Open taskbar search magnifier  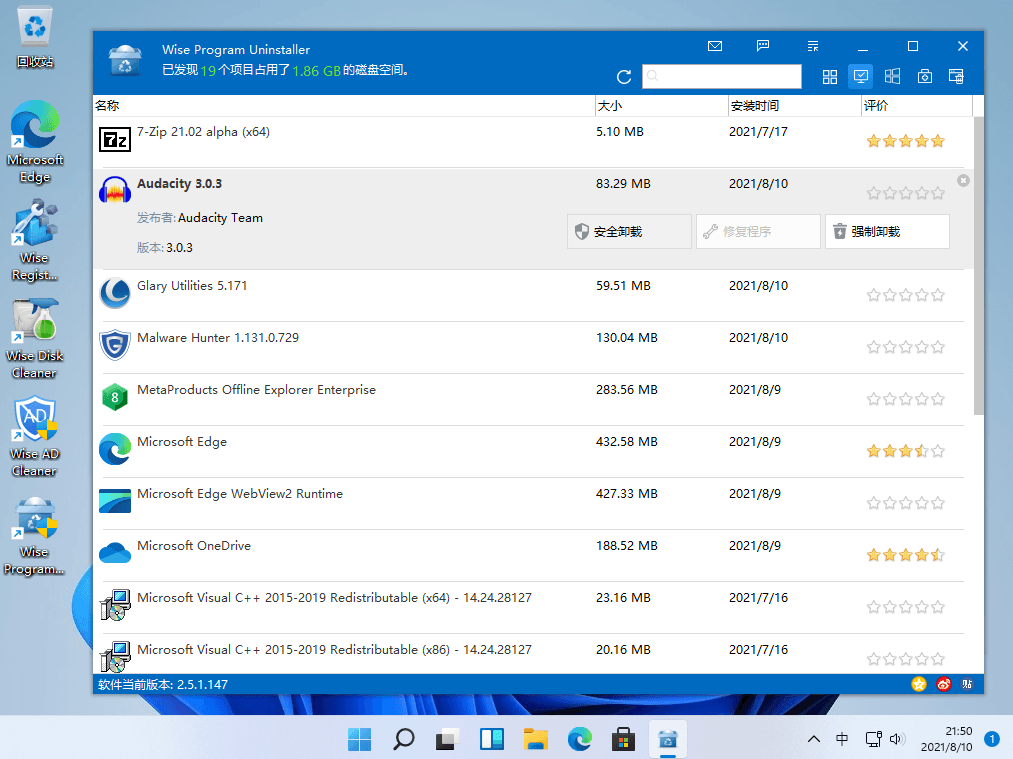[403, 738]
